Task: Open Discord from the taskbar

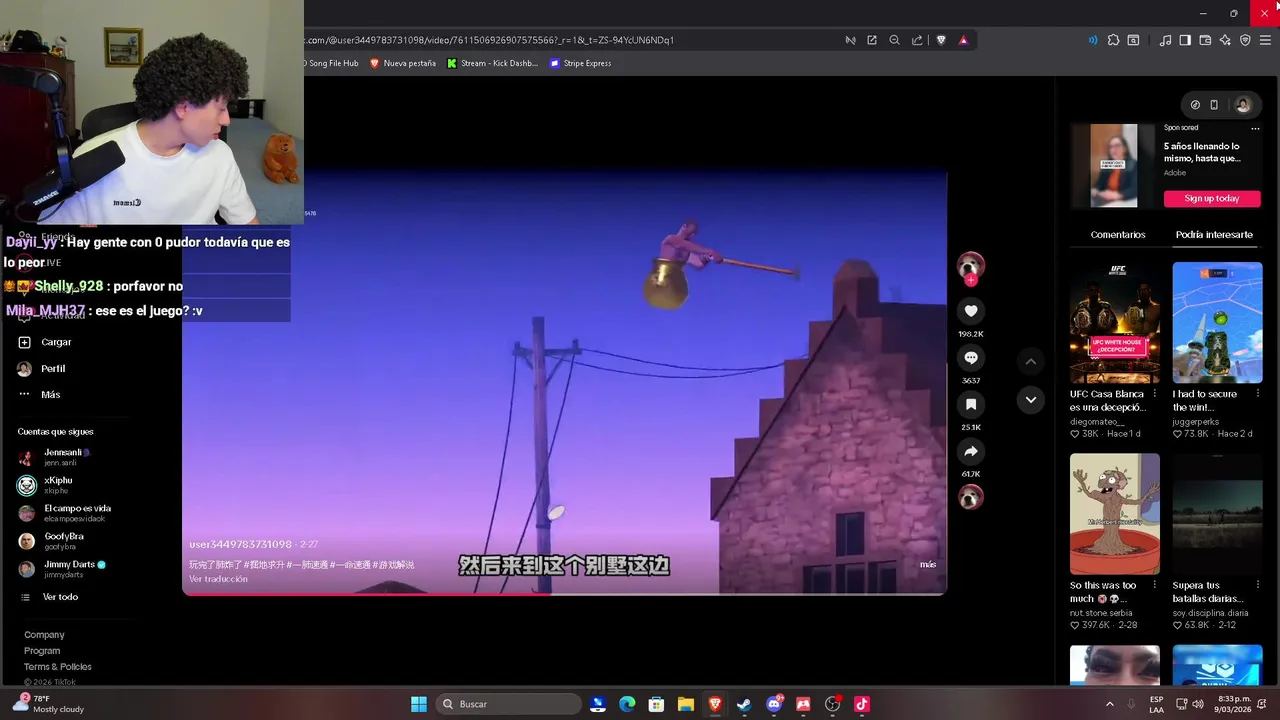Action: [774, 704]
